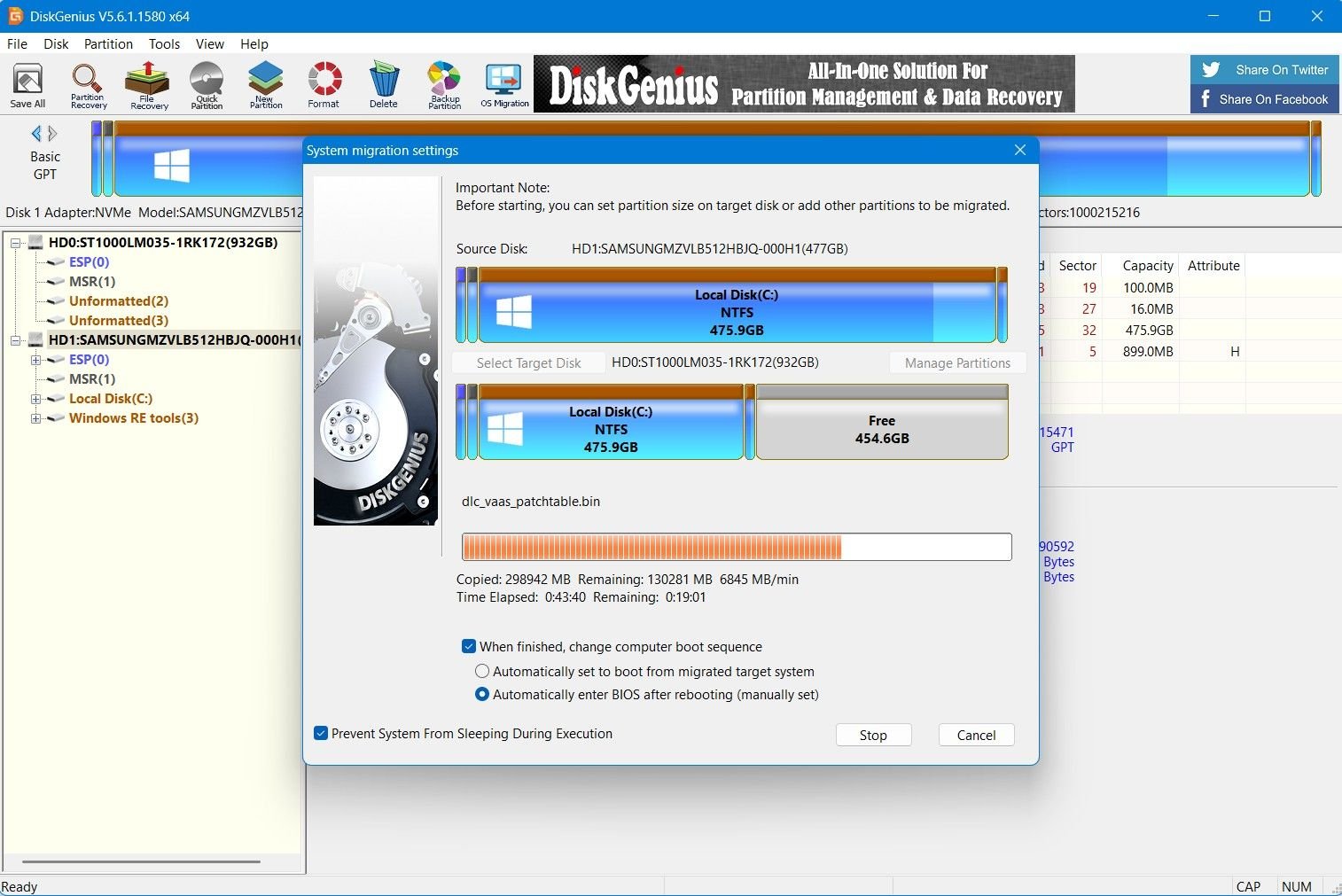
Task: Collapse the HD1:SAMSUNG disk node
Action: (15, 340)
